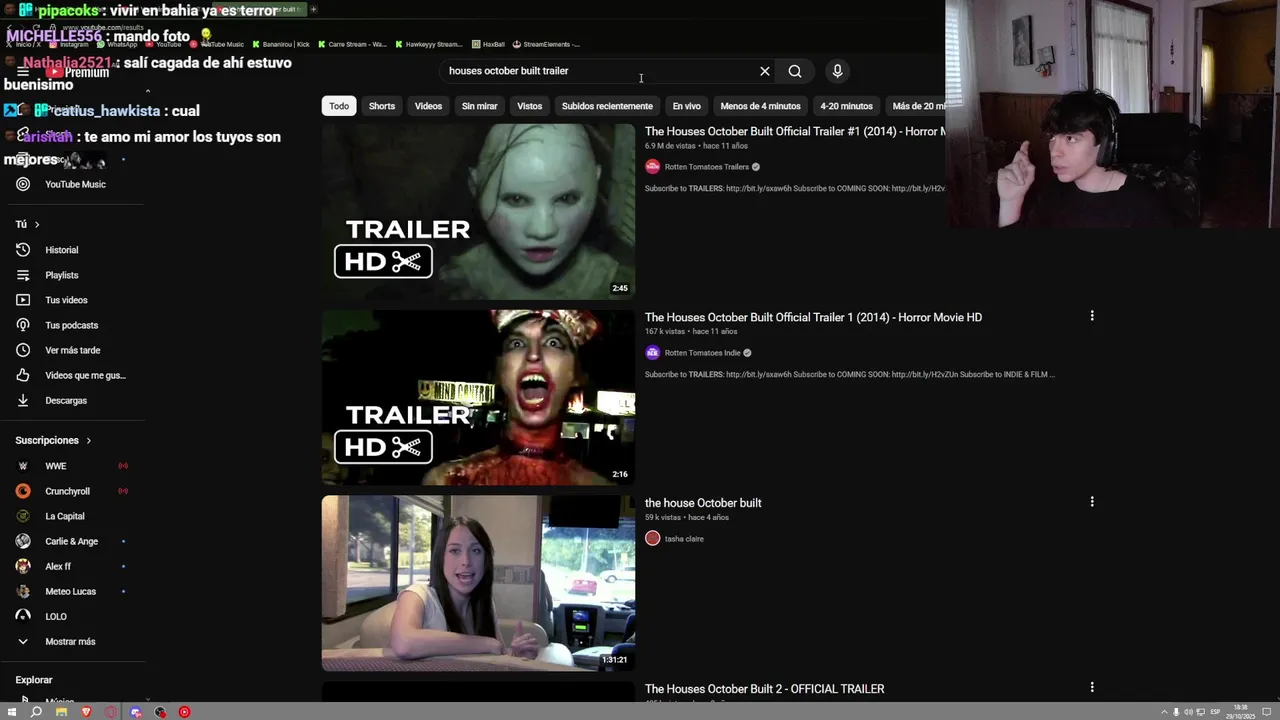The image size is (1280, 720).
Task: Select the Vistos filter chip
Action: pyautogui.click(x=530, y=106)
